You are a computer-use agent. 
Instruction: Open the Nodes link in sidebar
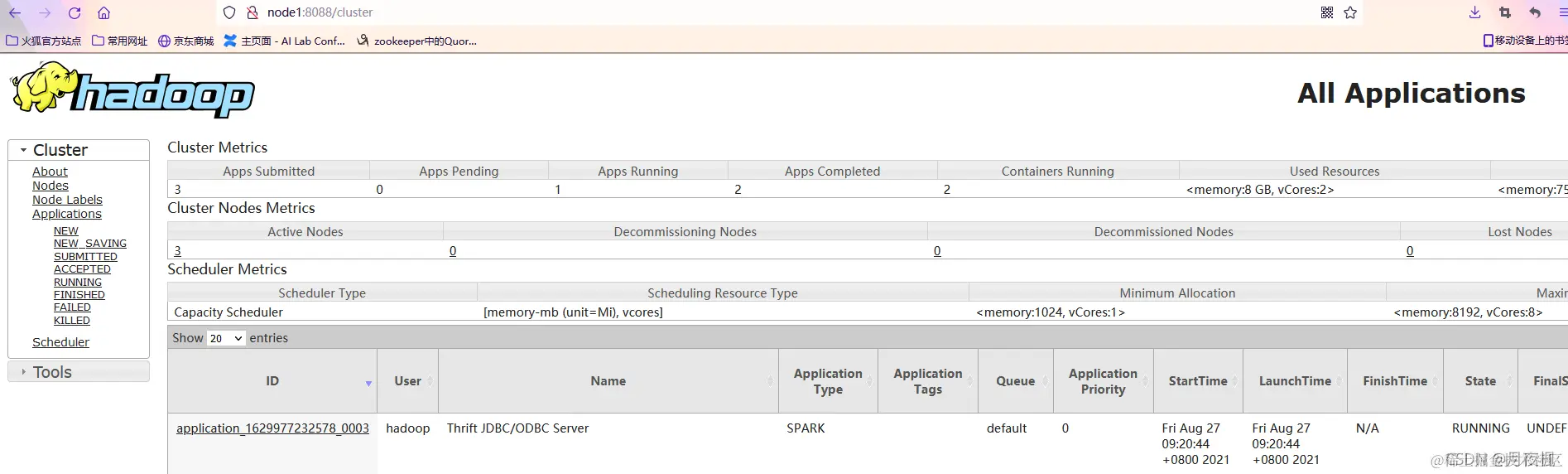tap(51, 186)
